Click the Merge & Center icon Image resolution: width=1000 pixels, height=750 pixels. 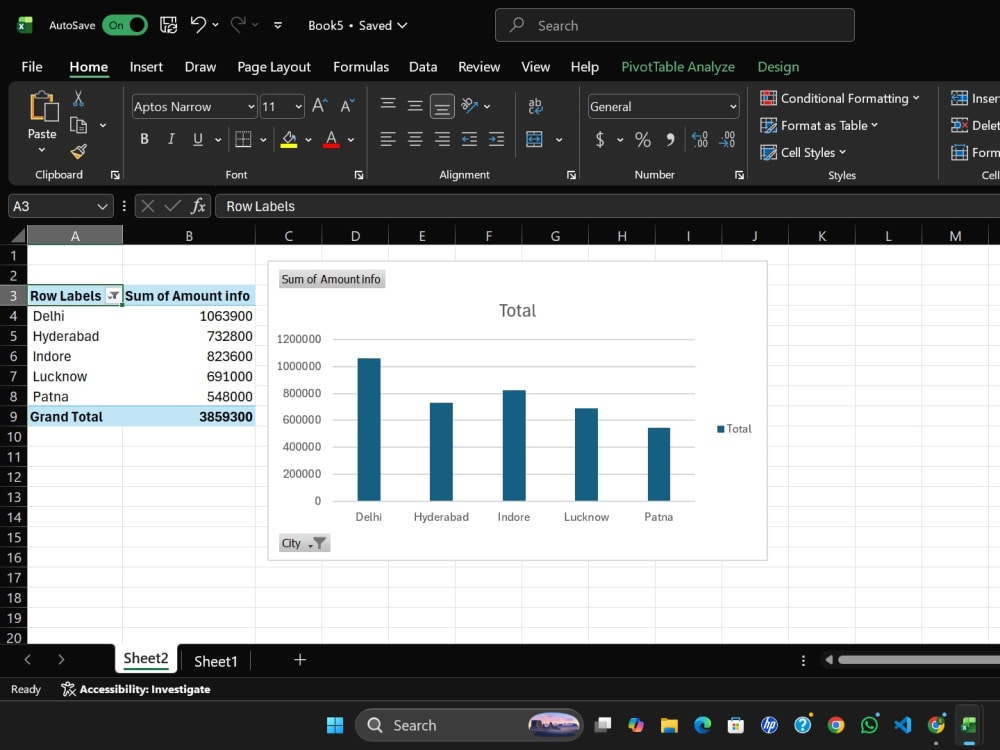[534, 139]
